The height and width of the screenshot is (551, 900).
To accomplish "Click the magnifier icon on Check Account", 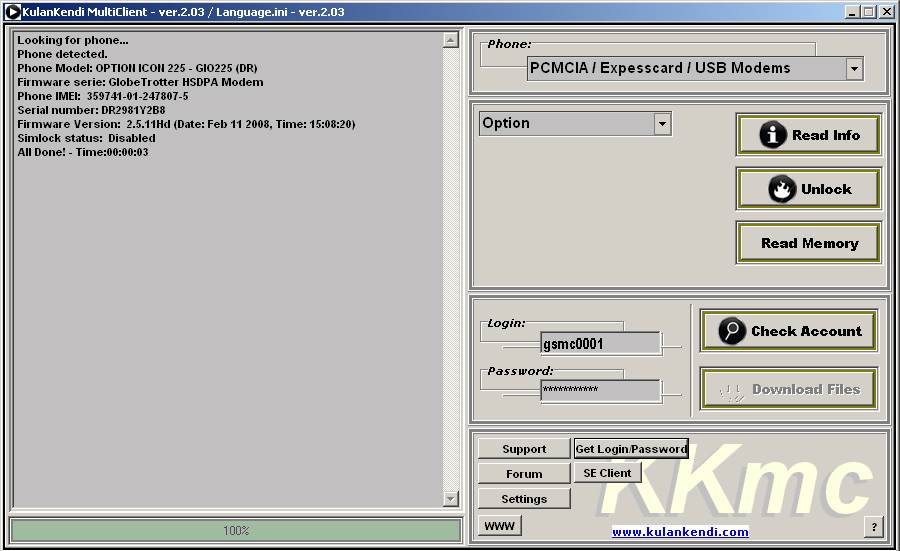I will pos(732,331).
